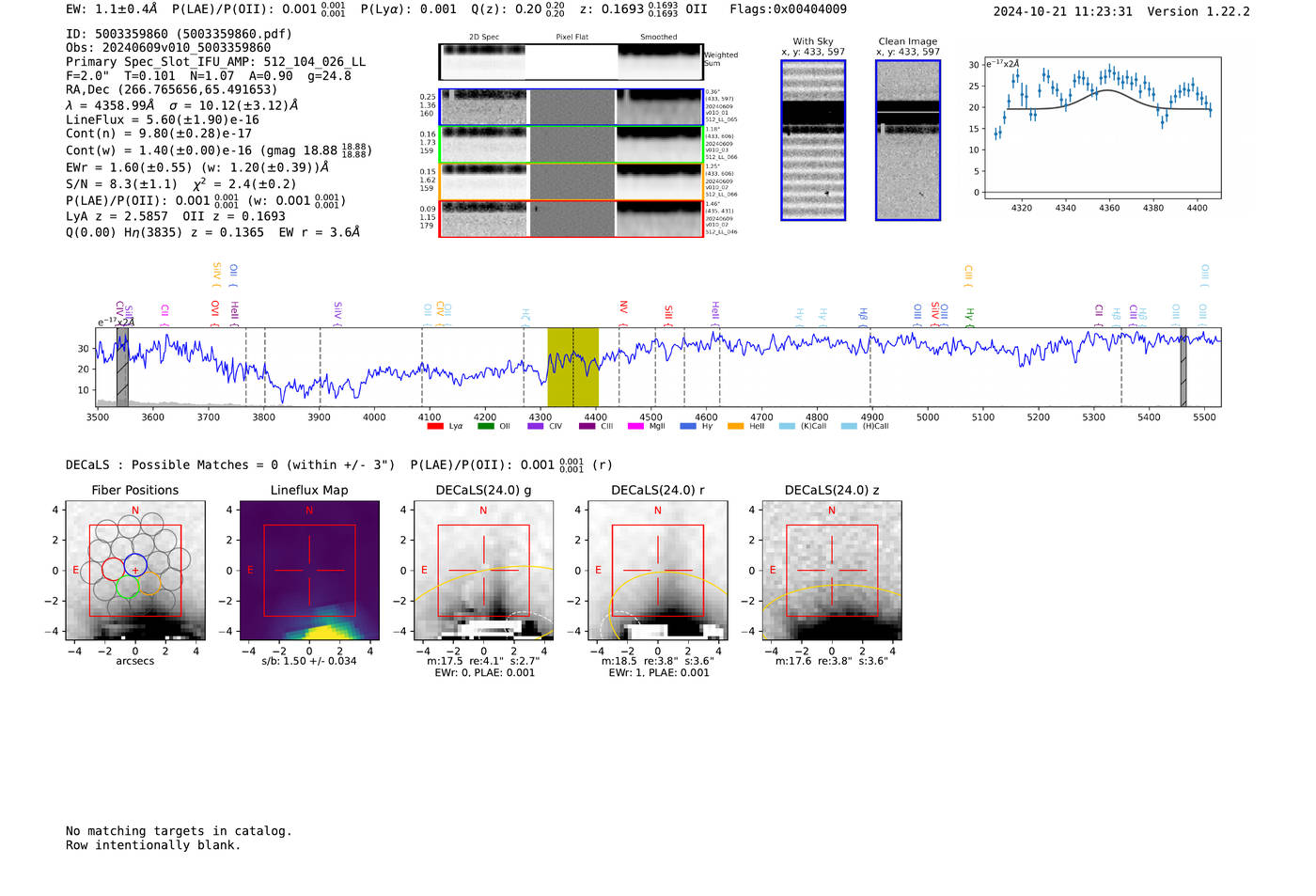1316x896 pixels.
Task: Click the yellow highlighted band in spectrum
Action: click(573, 368)
